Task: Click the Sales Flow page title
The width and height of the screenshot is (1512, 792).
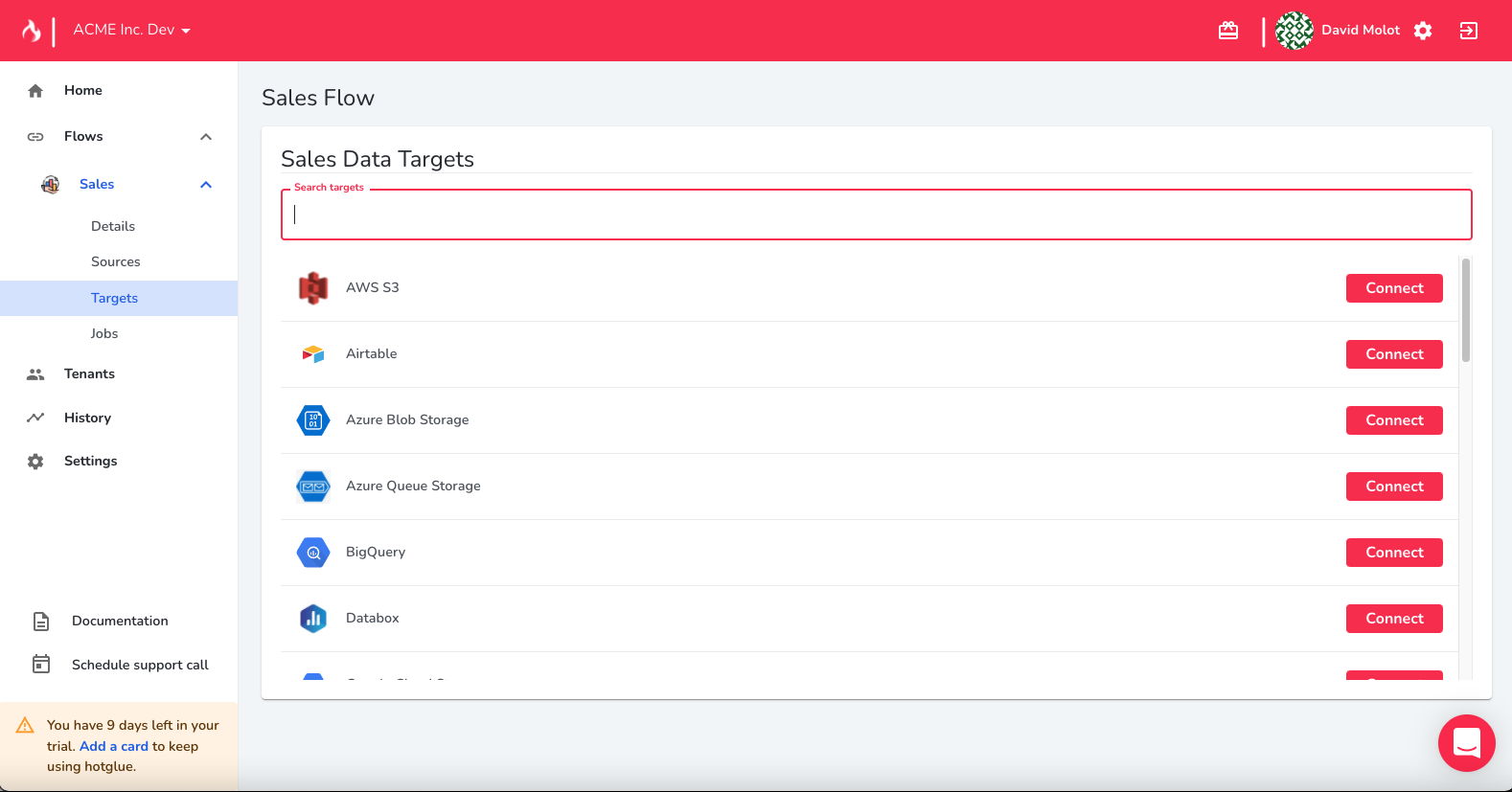Action: (x=318, y=98)
